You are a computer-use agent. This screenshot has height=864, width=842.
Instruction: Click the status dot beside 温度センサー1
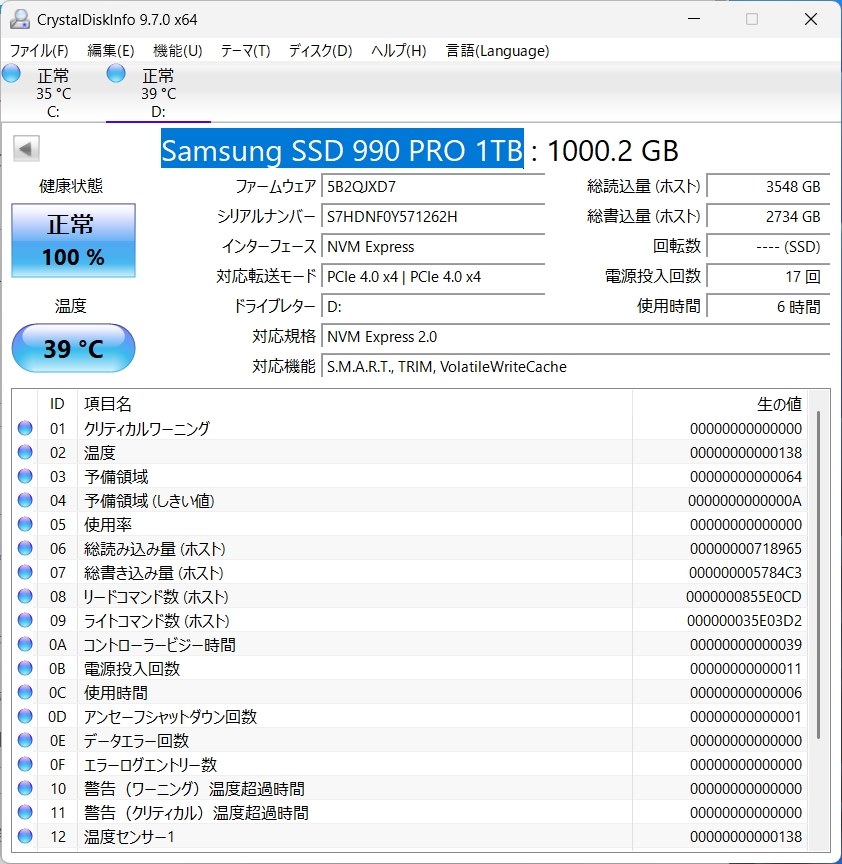(23, 836)
